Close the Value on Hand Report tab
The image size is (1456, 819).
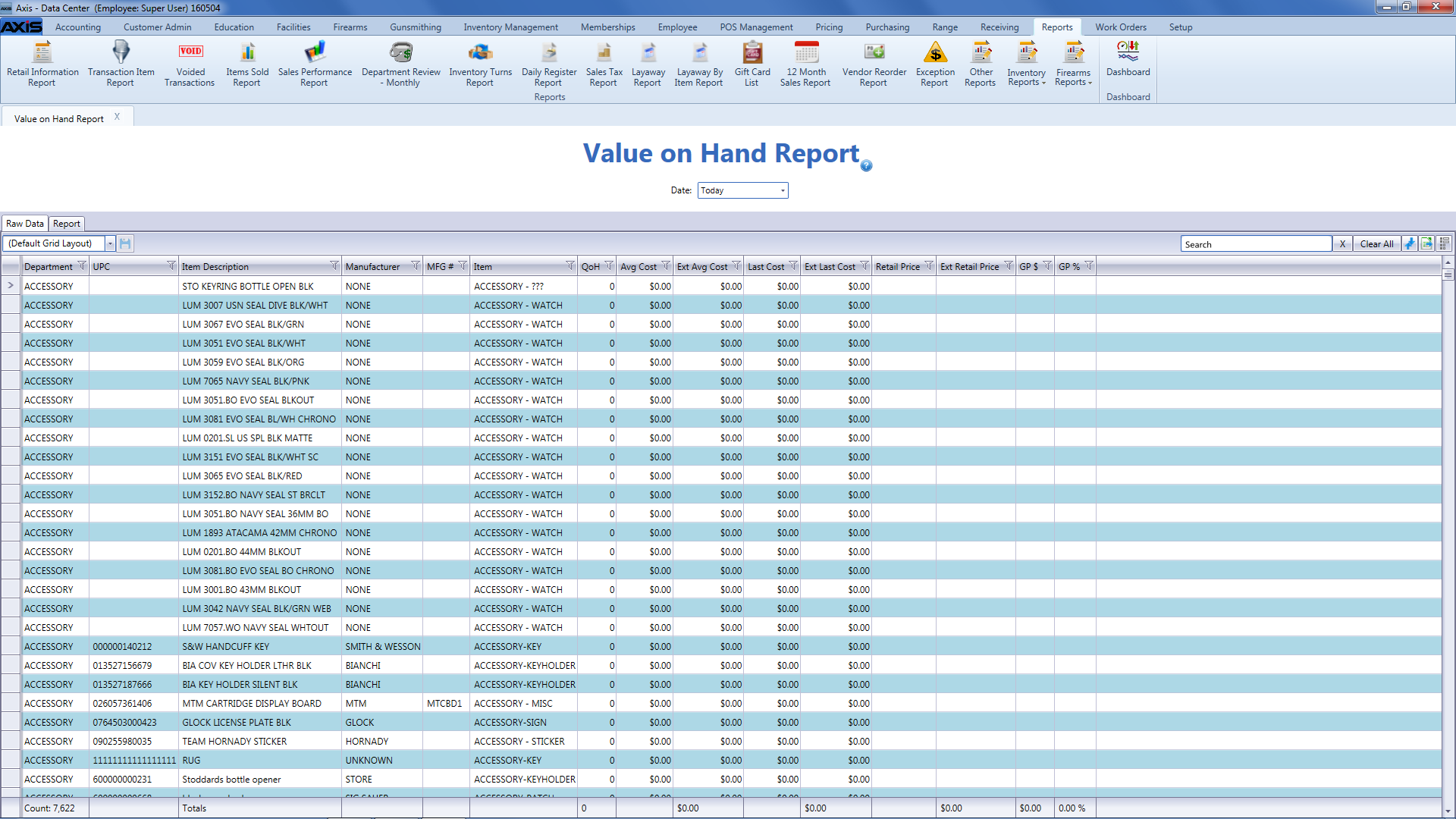117,117
